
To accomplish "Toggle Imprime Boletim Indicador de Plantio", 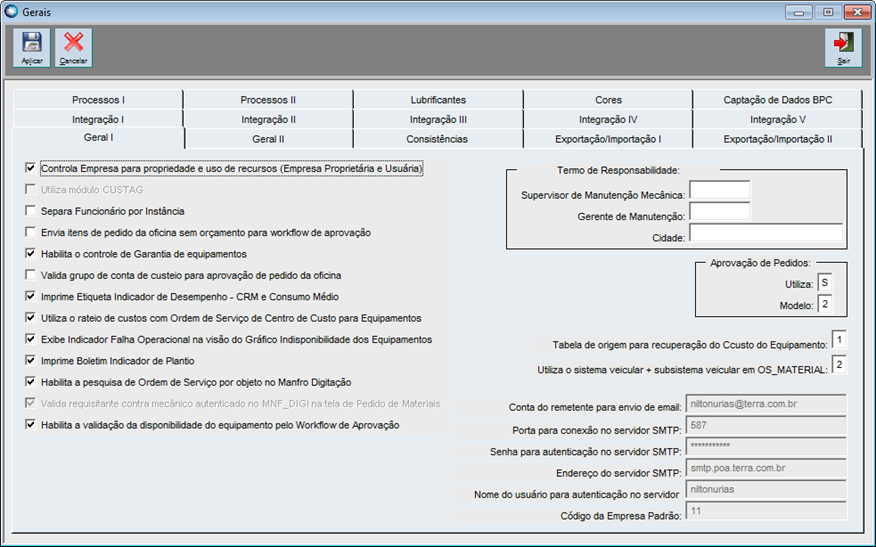I will (x=30, y=360).
